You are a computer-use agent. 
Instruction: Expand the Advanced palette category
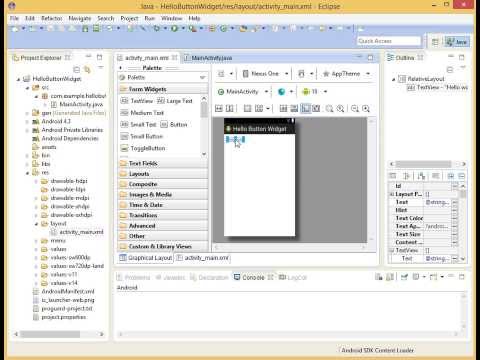tap(163, 226)
